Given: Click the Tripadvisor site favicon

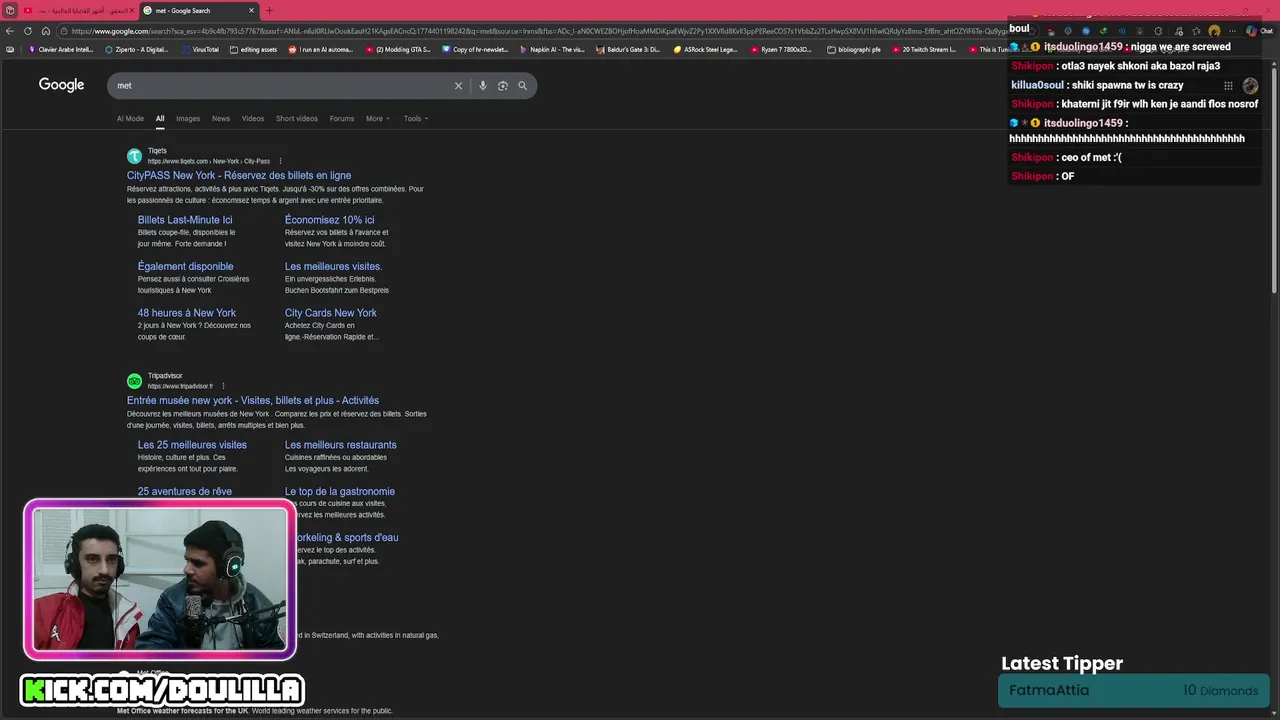Looking at the screenshot, I should click(x=134, y=381).
